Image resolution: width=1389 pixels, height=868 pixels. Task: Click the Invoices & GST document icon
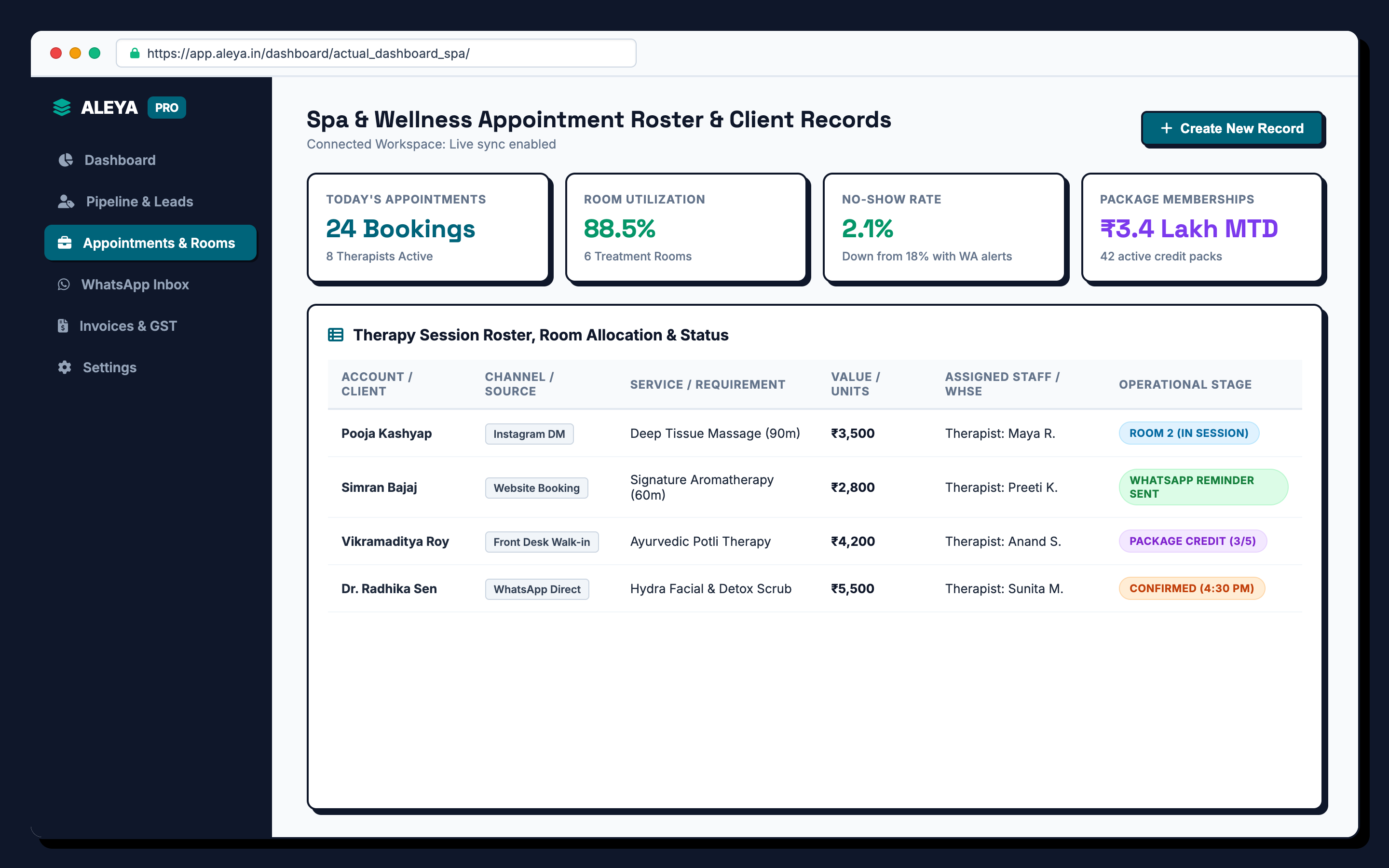pos(63,325)
